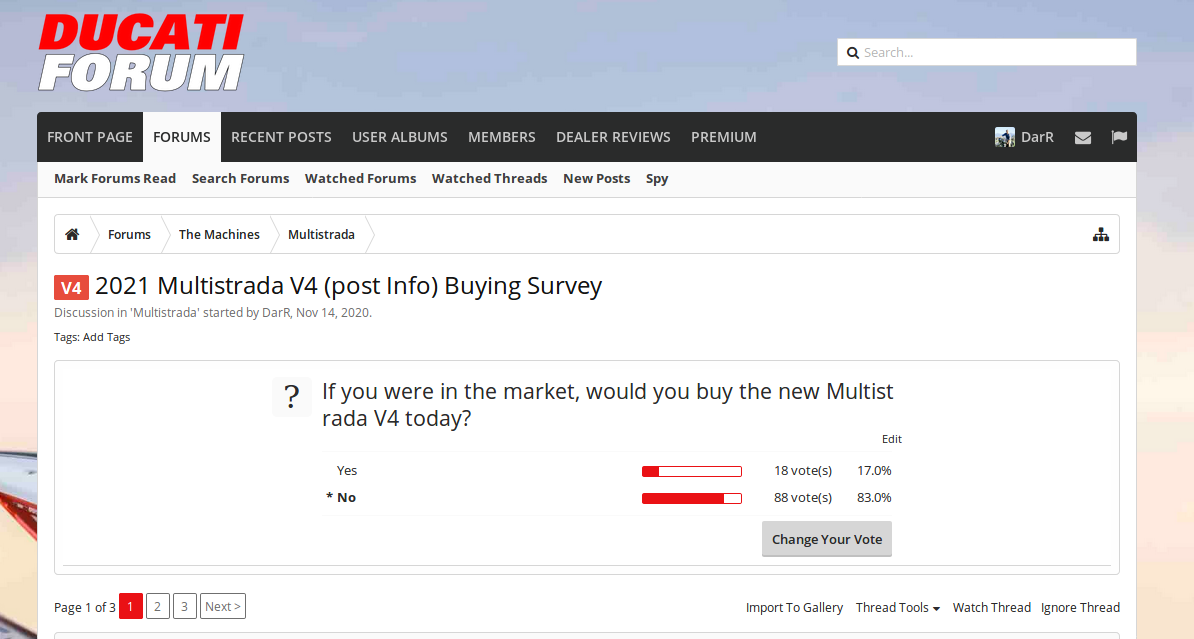Screen dimensions: 1194x639
Task: Open the Forums navigation tab
Action: pos(182,137)
